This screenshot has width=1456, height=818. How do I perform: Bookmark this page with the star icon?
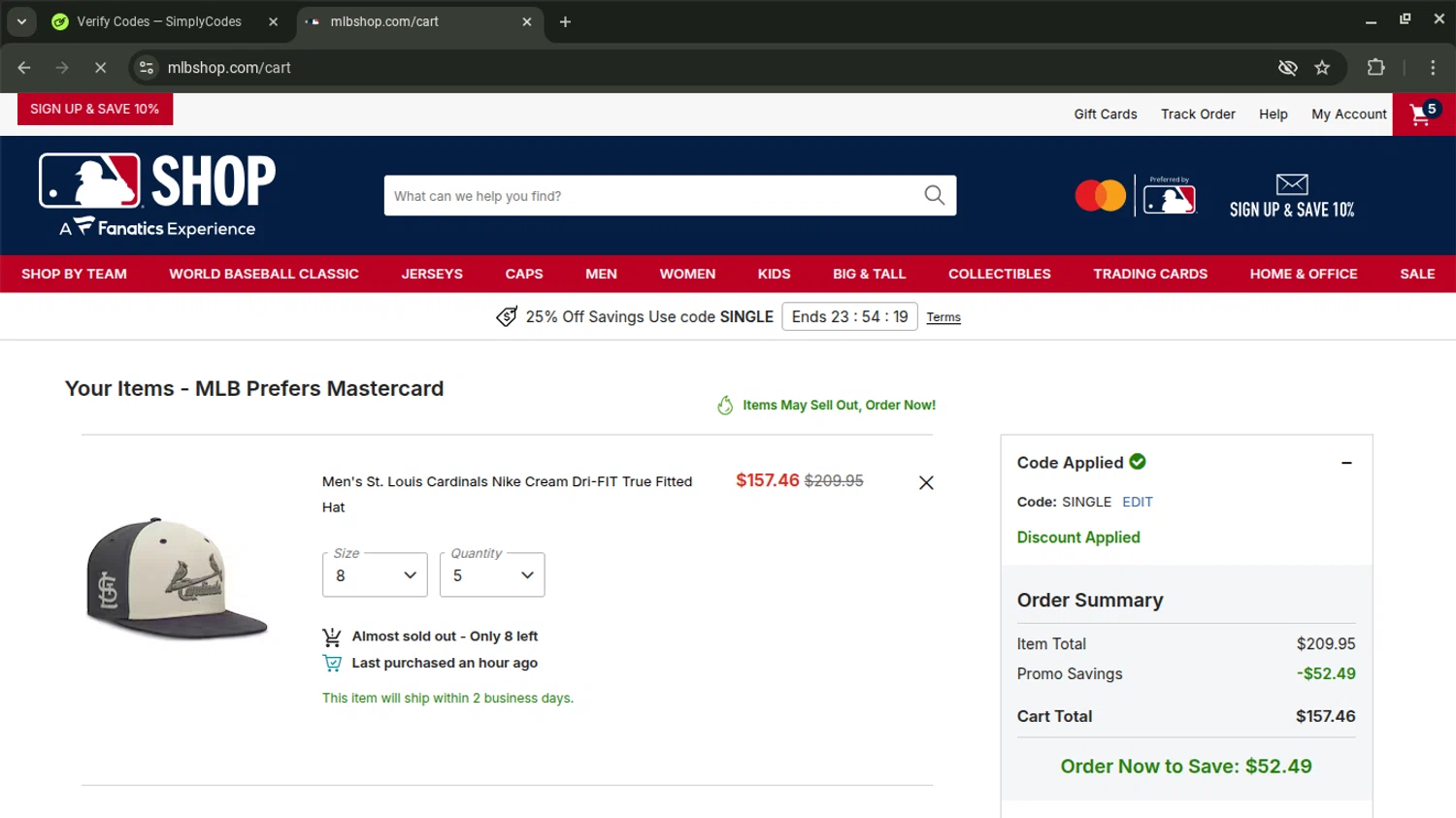click(x=1322, y=68)
